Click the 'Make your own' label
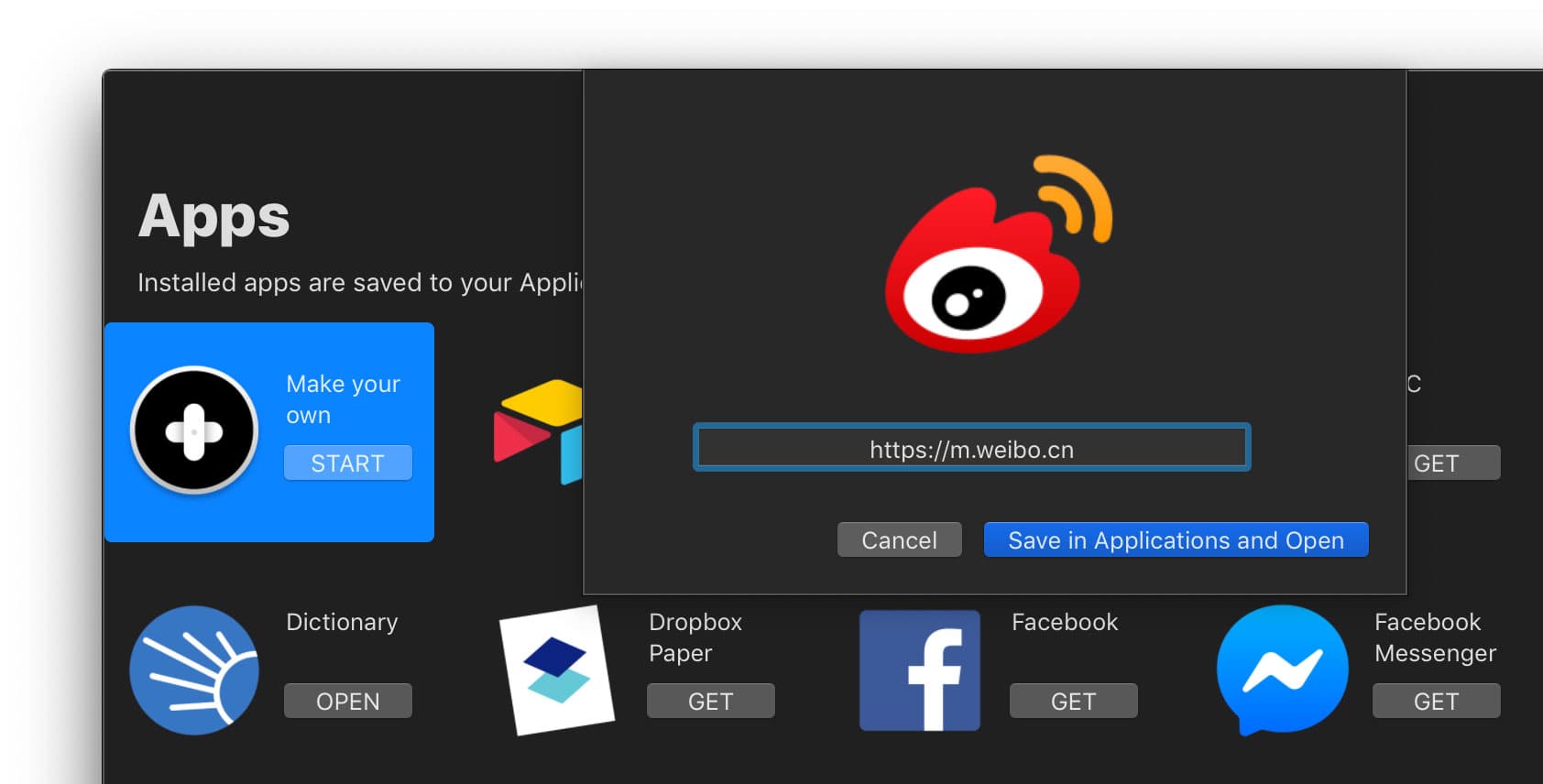Viewport: 1543px width, 784px height. [343, 399]
